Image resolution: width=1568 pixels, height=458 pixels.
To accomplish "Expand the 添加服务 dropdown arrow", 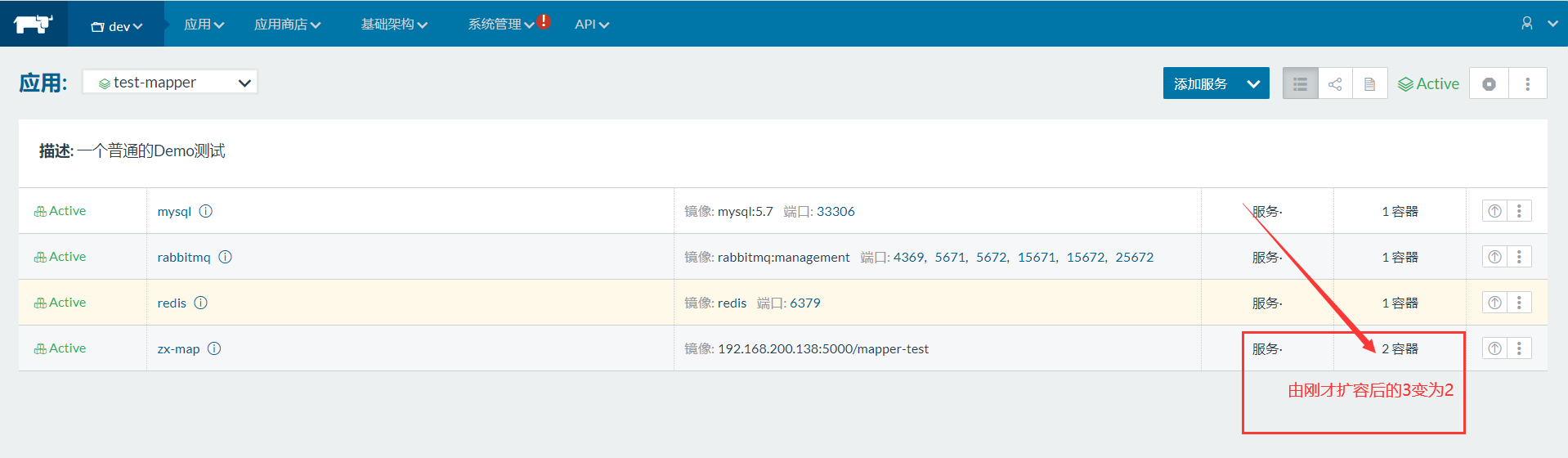I will pyautogui.click(x=1253, y=84).
